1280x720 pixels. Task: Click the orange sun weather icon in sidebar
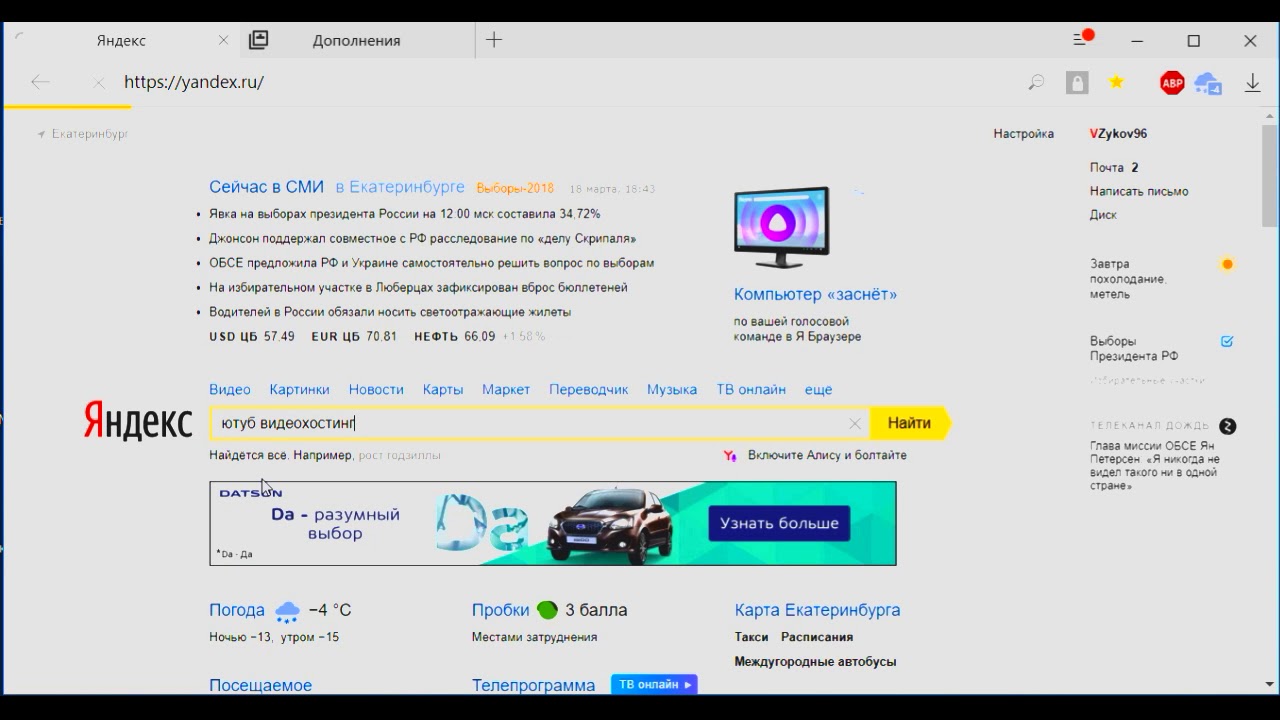(x=1228, y=264)
